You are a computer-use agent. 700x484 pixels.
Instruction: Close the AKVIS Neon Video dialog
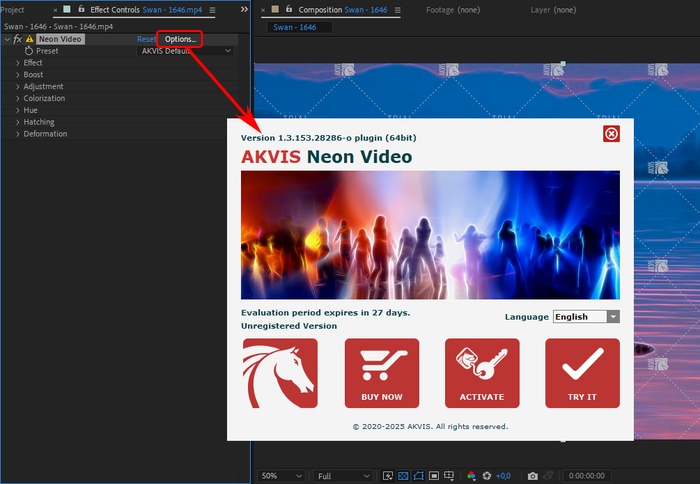coord(611,134)
